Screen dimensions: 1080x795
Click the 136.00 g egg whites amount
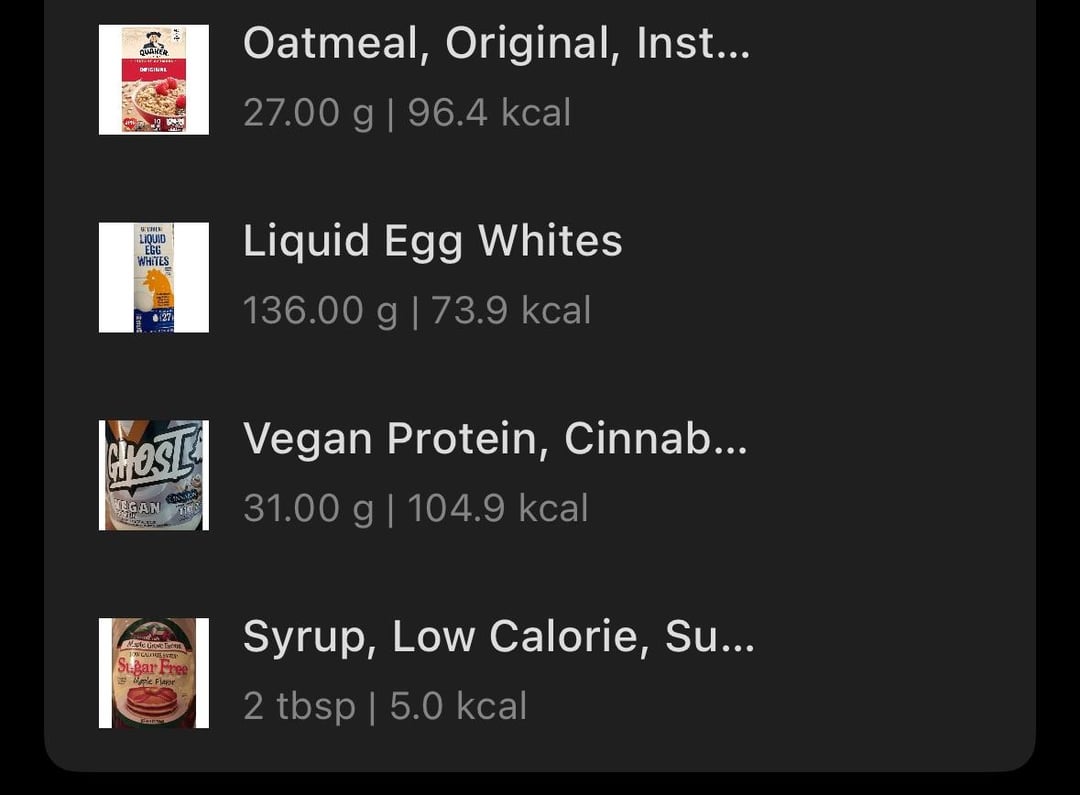click(320, 311)
